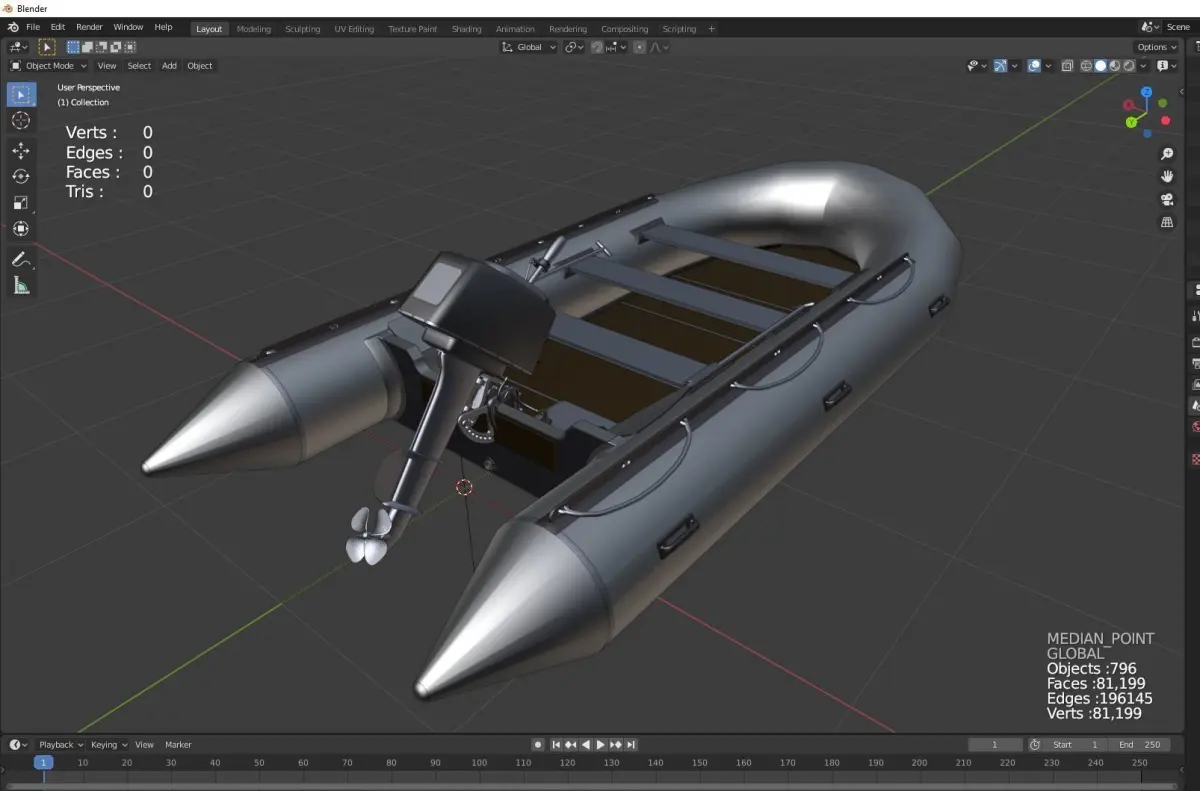
Task: Select the Scale tool
Action: [21, 202]
